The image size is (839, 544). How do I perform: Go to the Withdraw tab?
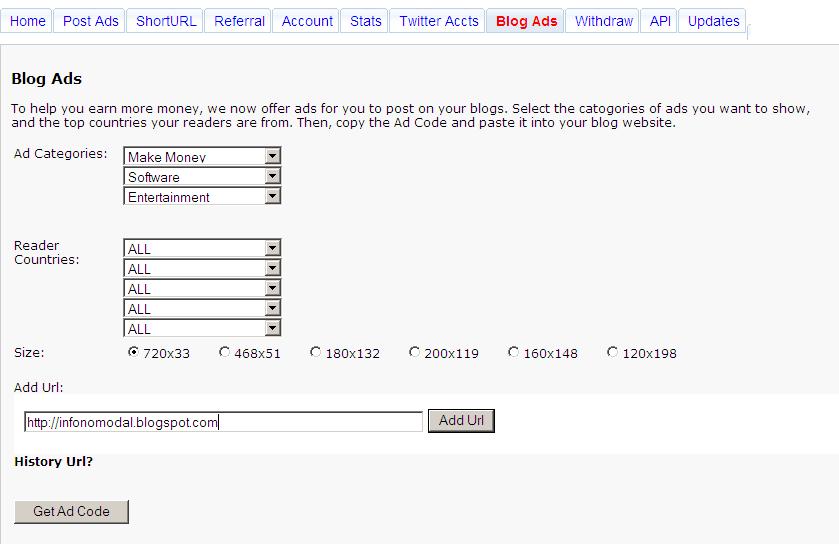(x=604, y=21)
